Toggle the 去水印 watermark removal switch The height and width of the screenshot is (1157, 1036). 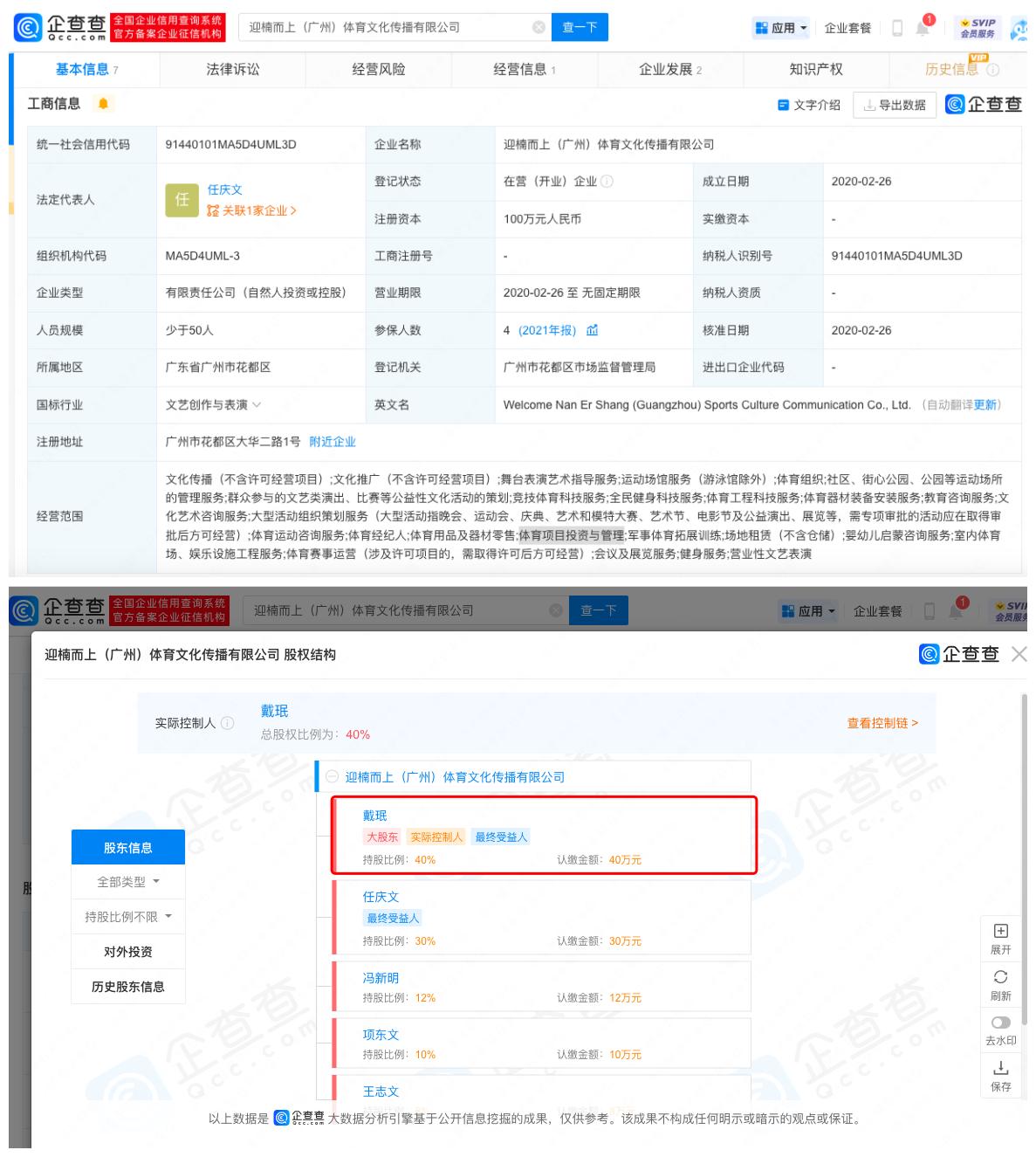click(1000, 1023)
